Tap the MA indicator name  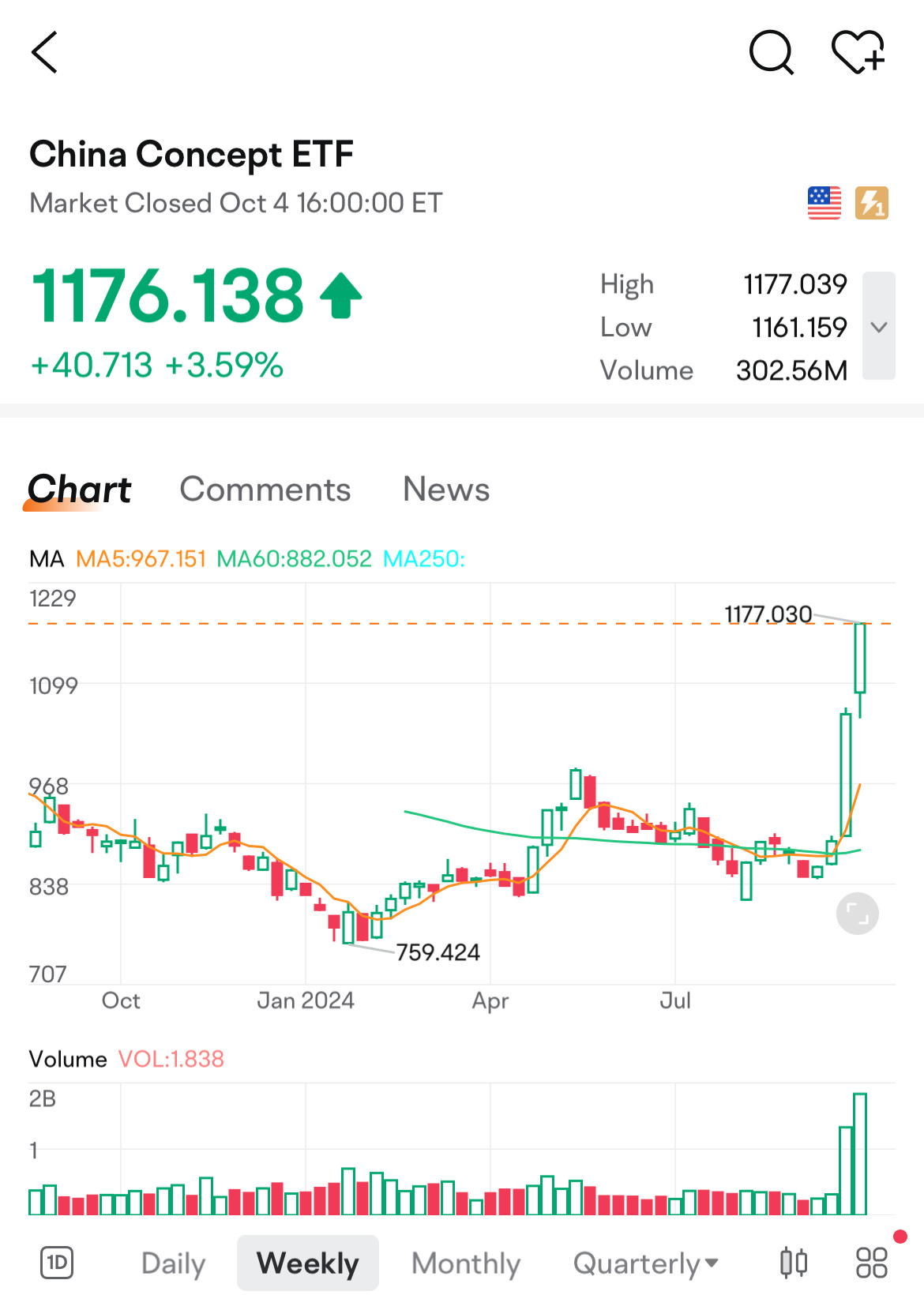point(47,559)
